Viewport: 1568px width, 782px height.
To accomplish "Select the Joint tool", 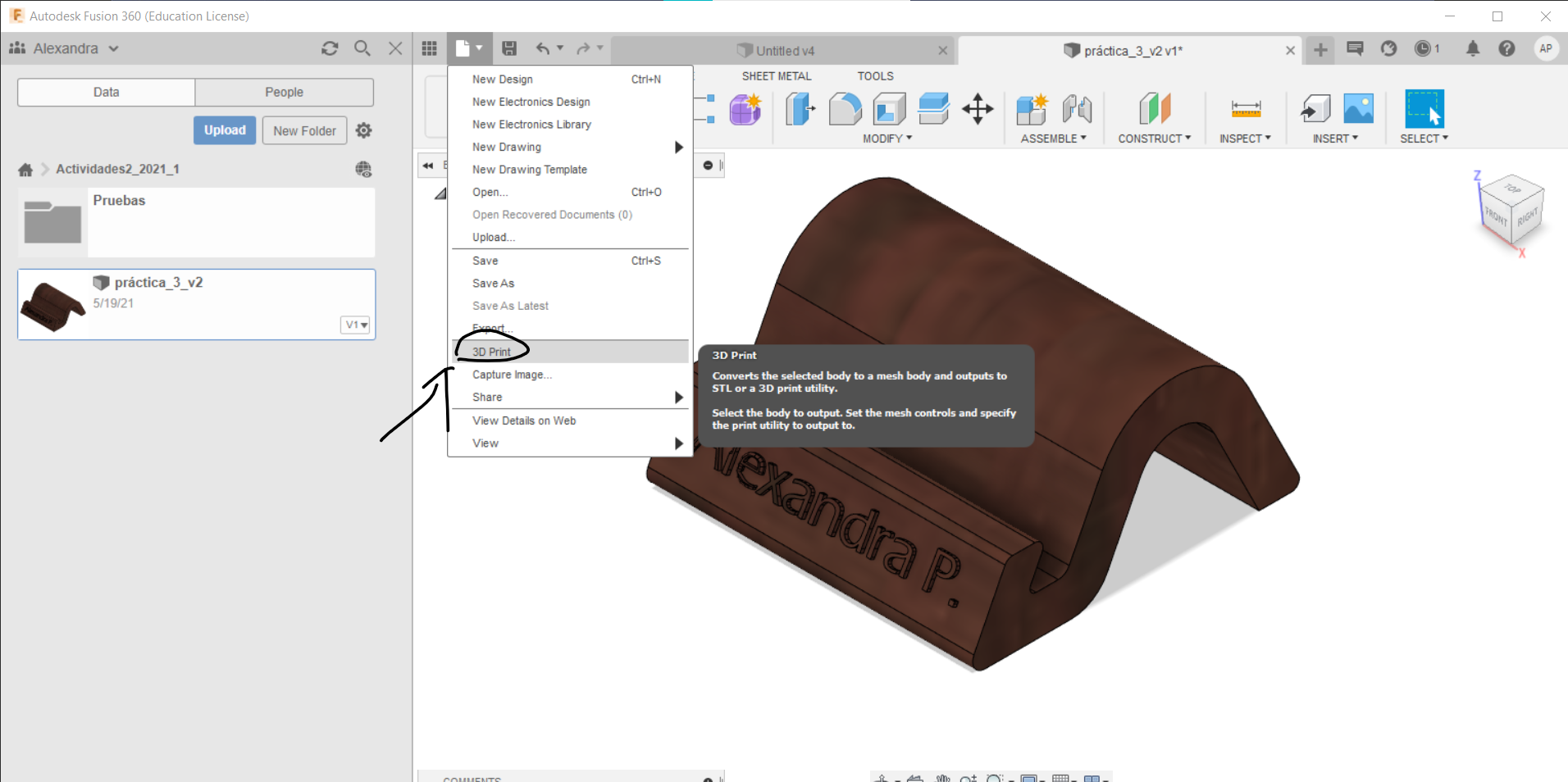I will pyautogui.click(x=1077, y=109).
